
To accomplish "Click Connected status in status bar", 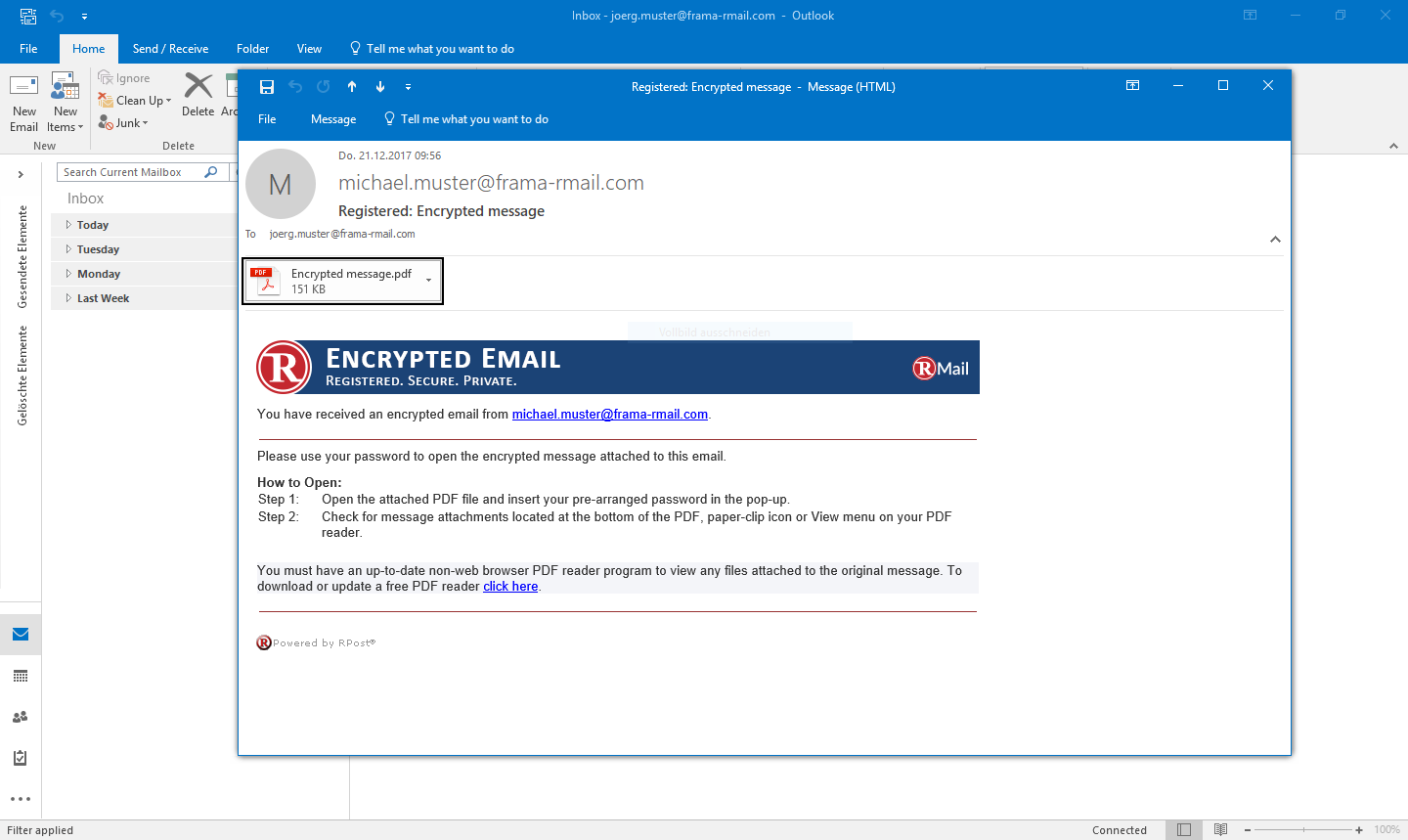I will tap(1120, 830).
